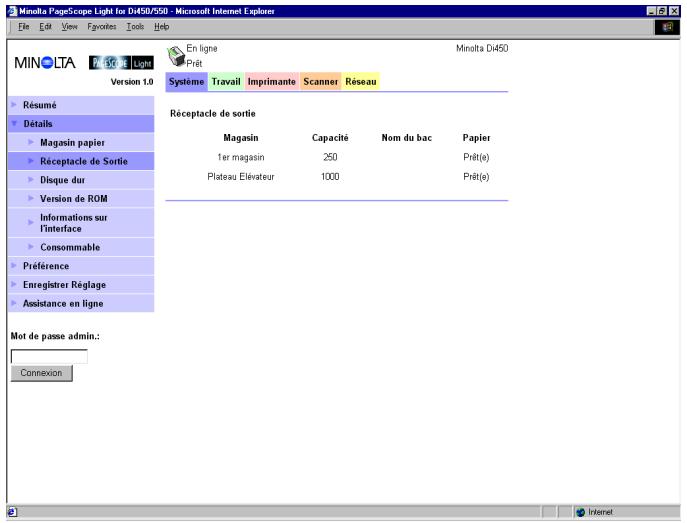Click the capacity value '250'
This screenshot has height=523, width=687.
point(330,157)
